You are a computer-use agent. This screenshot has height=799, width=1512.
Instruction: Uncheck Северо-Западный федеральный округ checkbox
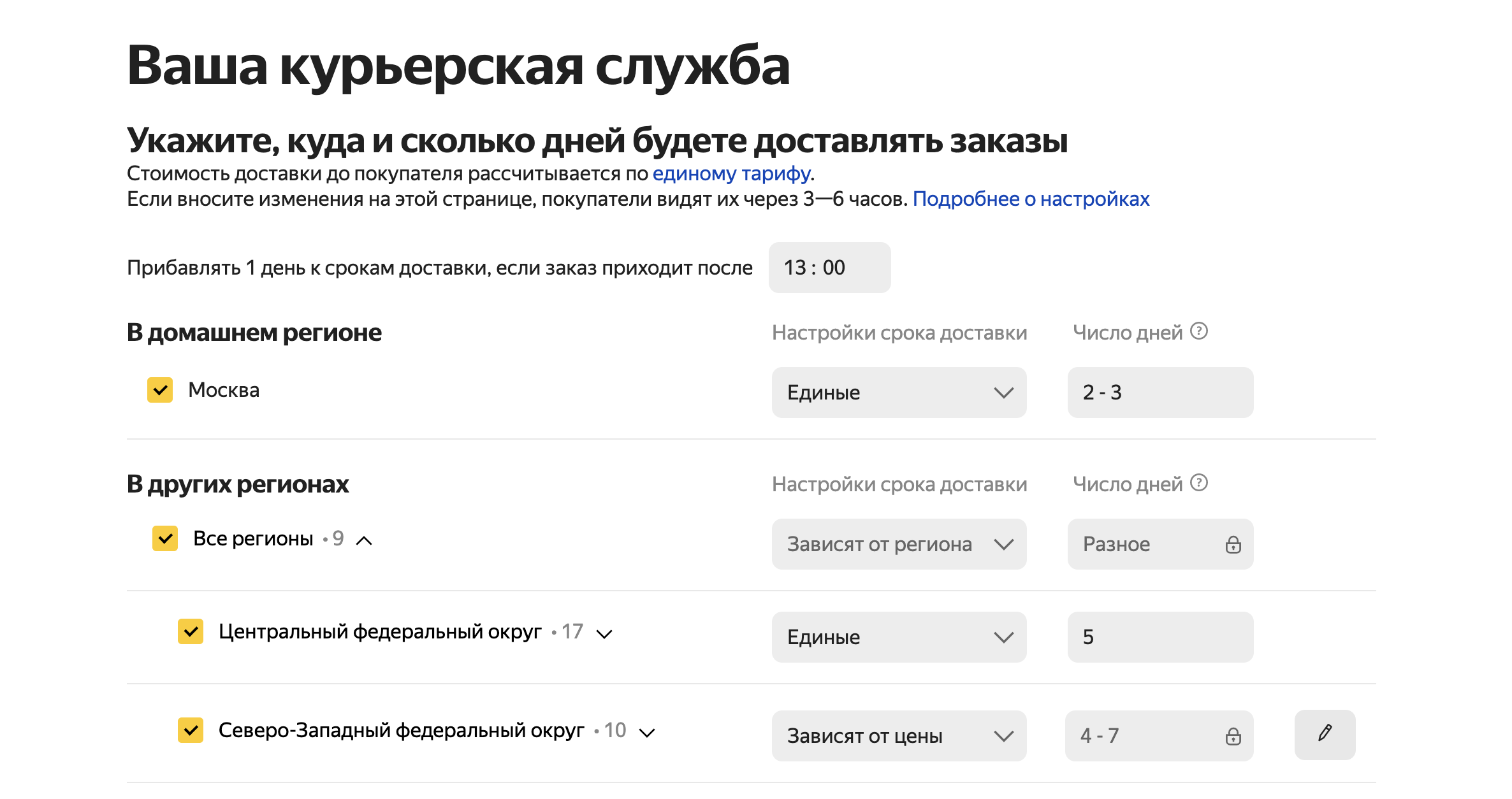pyautogui.click(x=191, y=730)
